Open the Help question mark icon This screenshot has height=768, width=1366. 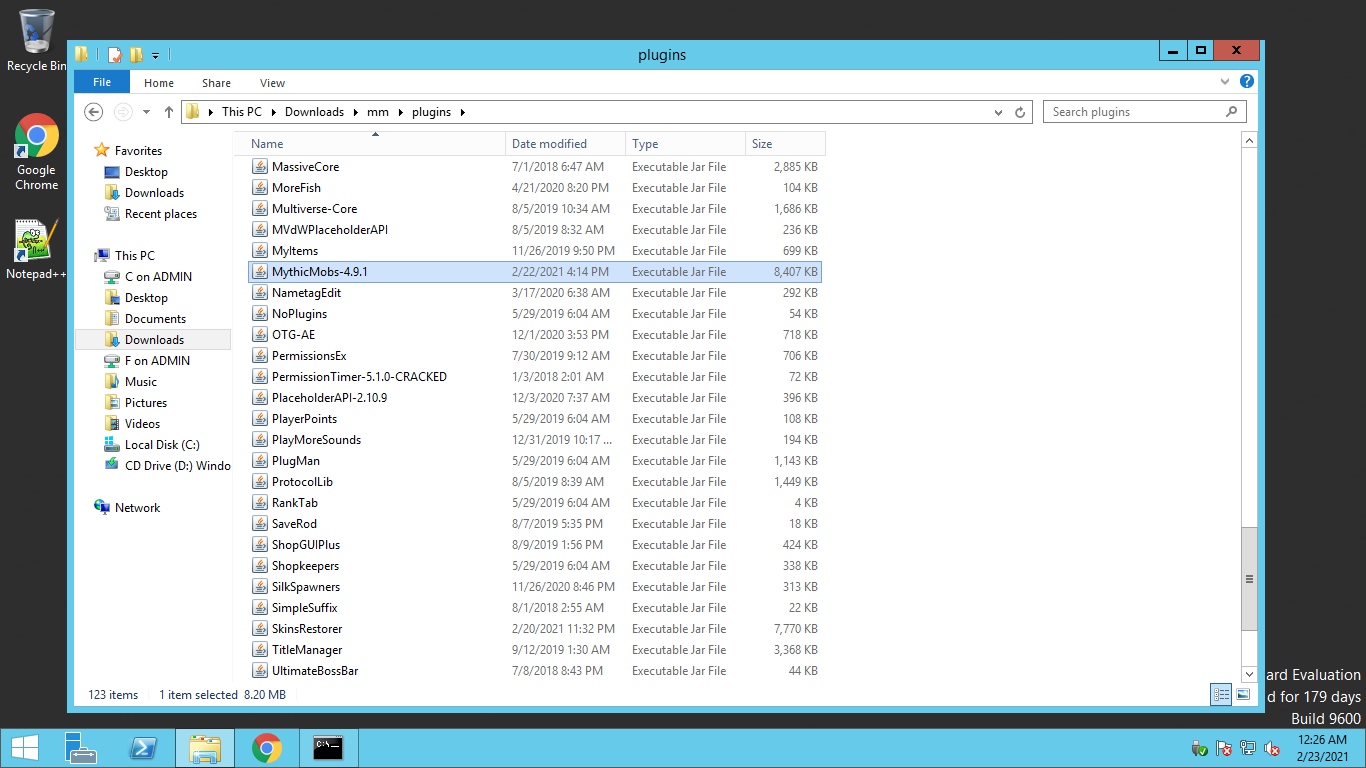(1246, 82)
